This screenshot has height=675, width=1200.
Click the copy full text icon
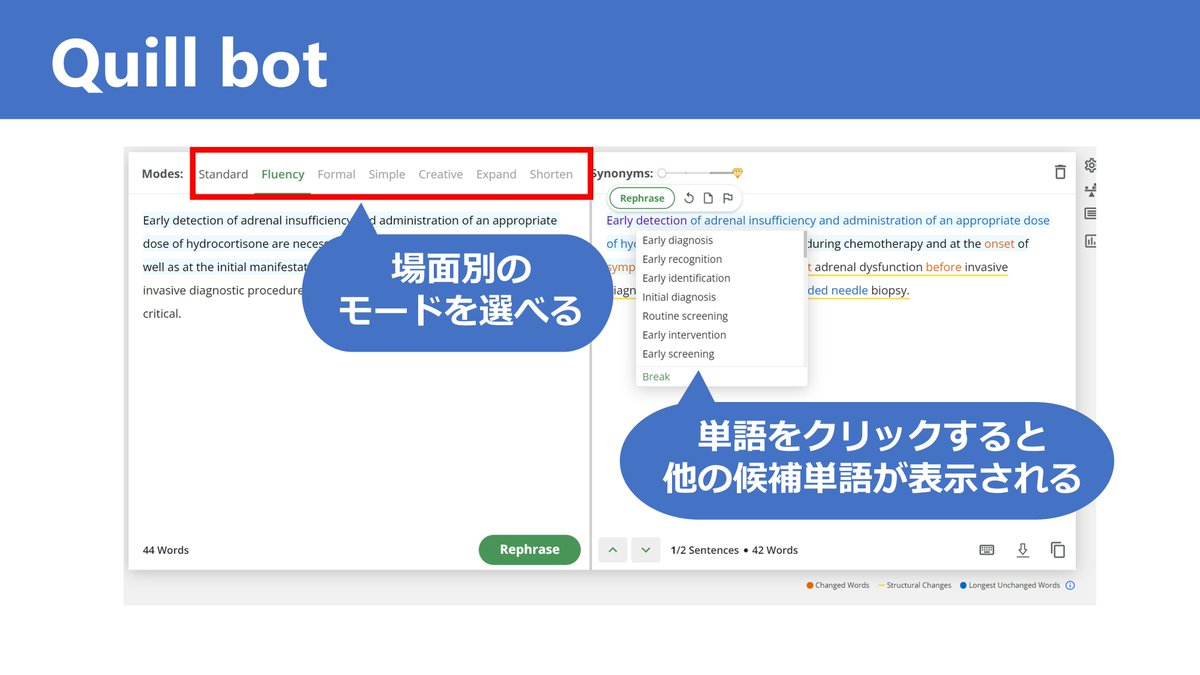coord(1058,550)
